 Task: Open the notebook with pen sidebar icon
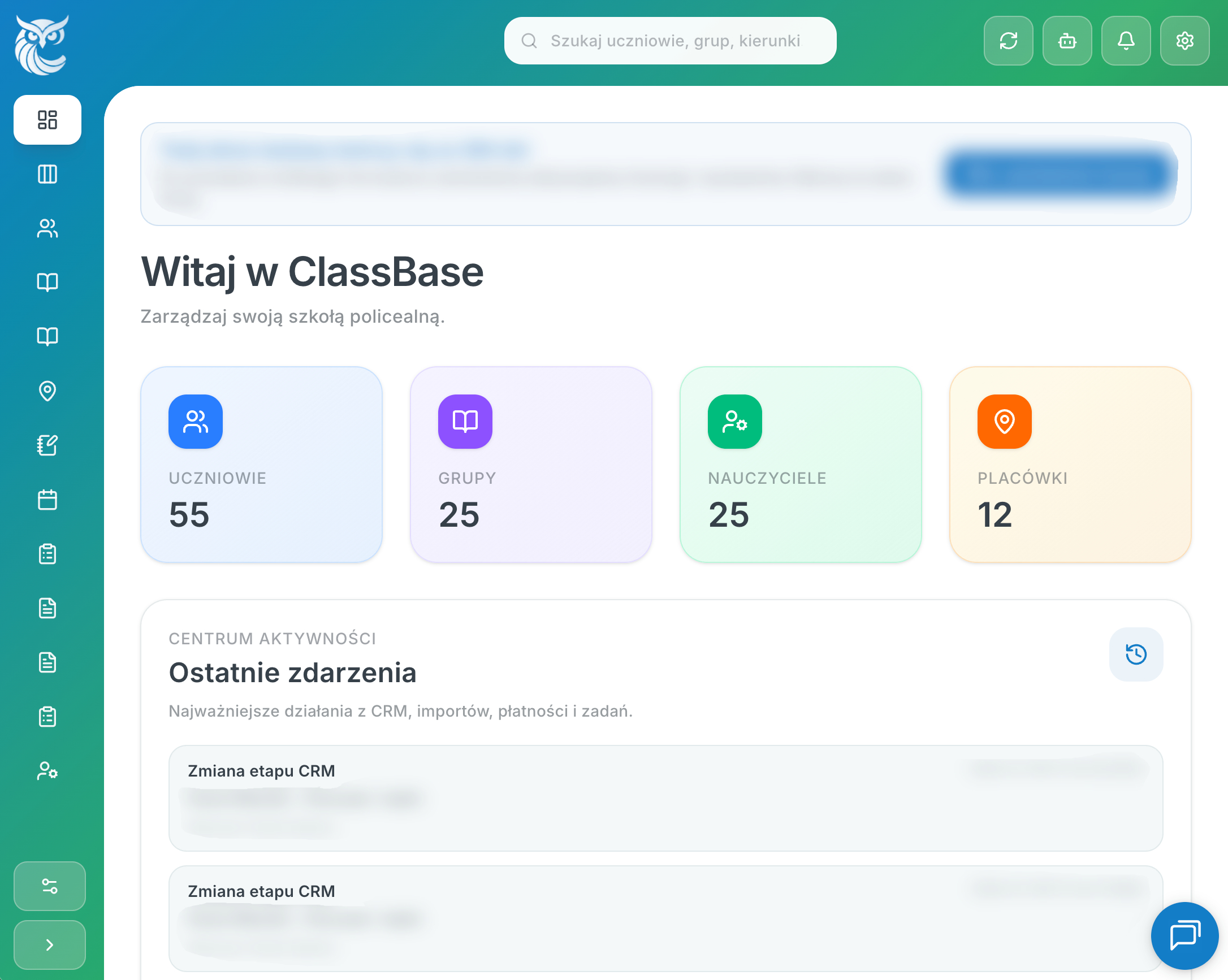47,445
